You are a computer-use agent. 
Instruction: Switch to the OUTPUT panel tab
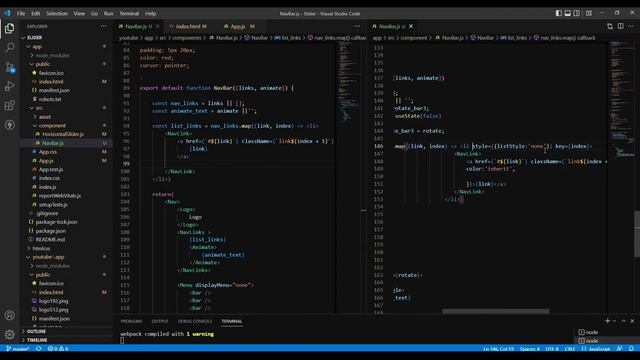click(160, 321)
